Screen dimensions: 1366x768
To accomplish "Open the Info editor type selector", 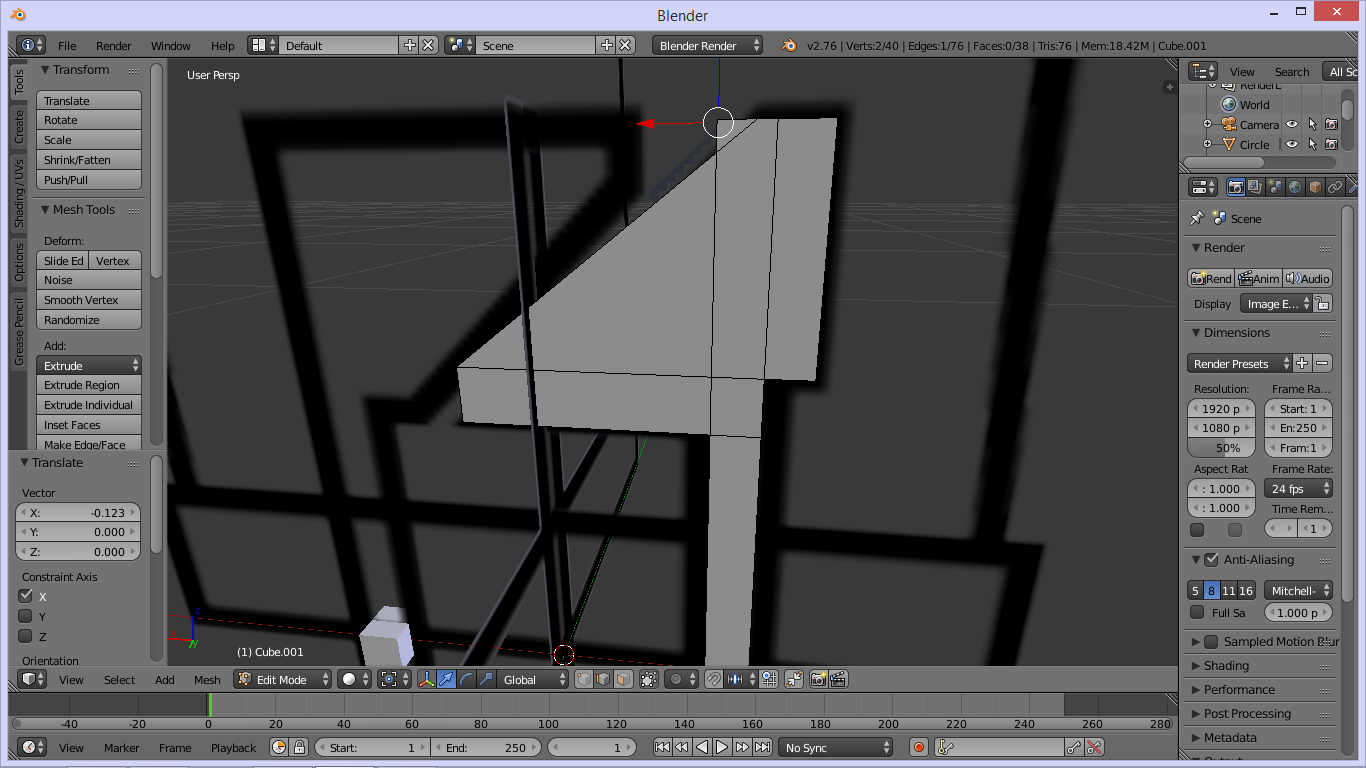I will point(31,45).
